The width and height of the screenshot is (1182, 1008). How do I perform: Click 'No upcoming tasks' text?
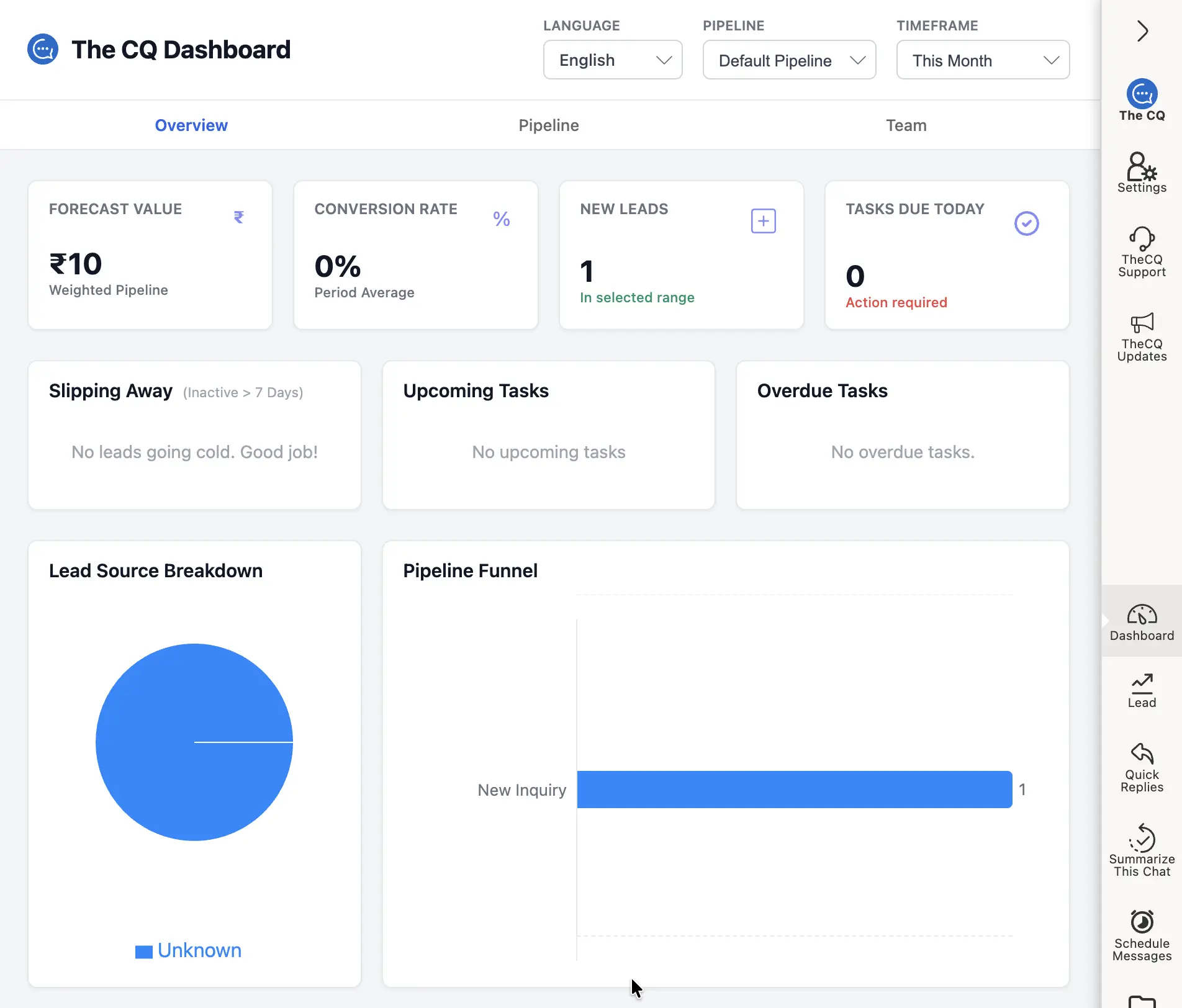pyautogui.click(x=549, y=452)
